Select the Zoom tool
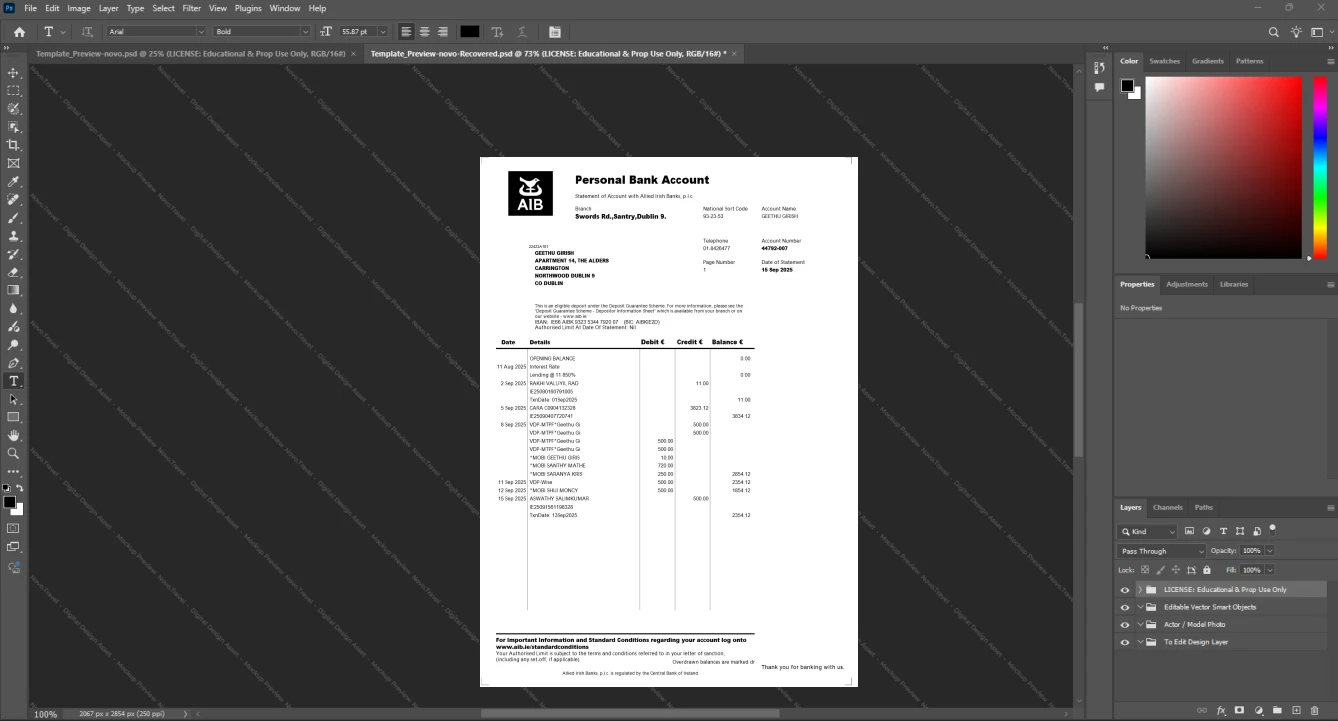The height and width of the screenshot is (721, 1338). (14, 453)
